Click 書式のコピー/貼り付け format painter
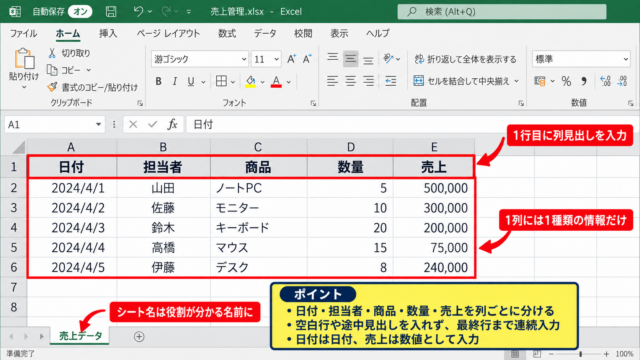This screenshot has height=360, width=640. pos(93,87)
